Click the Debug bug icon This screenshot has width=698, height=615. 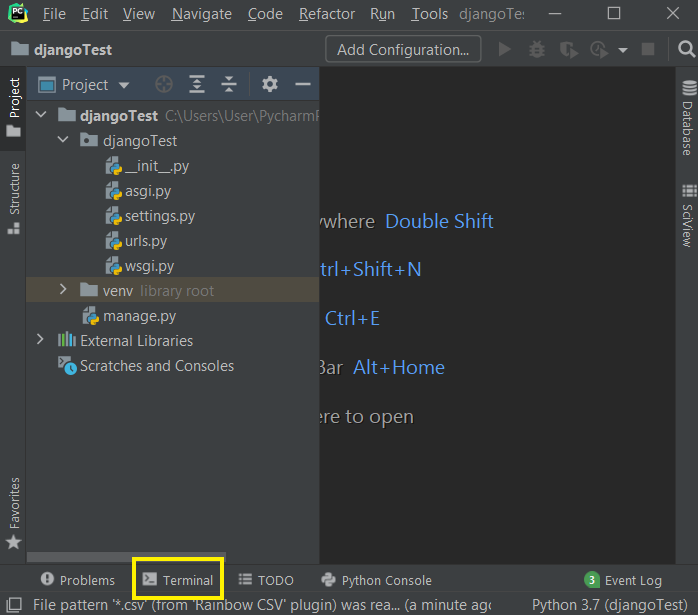tap(536, 49)
